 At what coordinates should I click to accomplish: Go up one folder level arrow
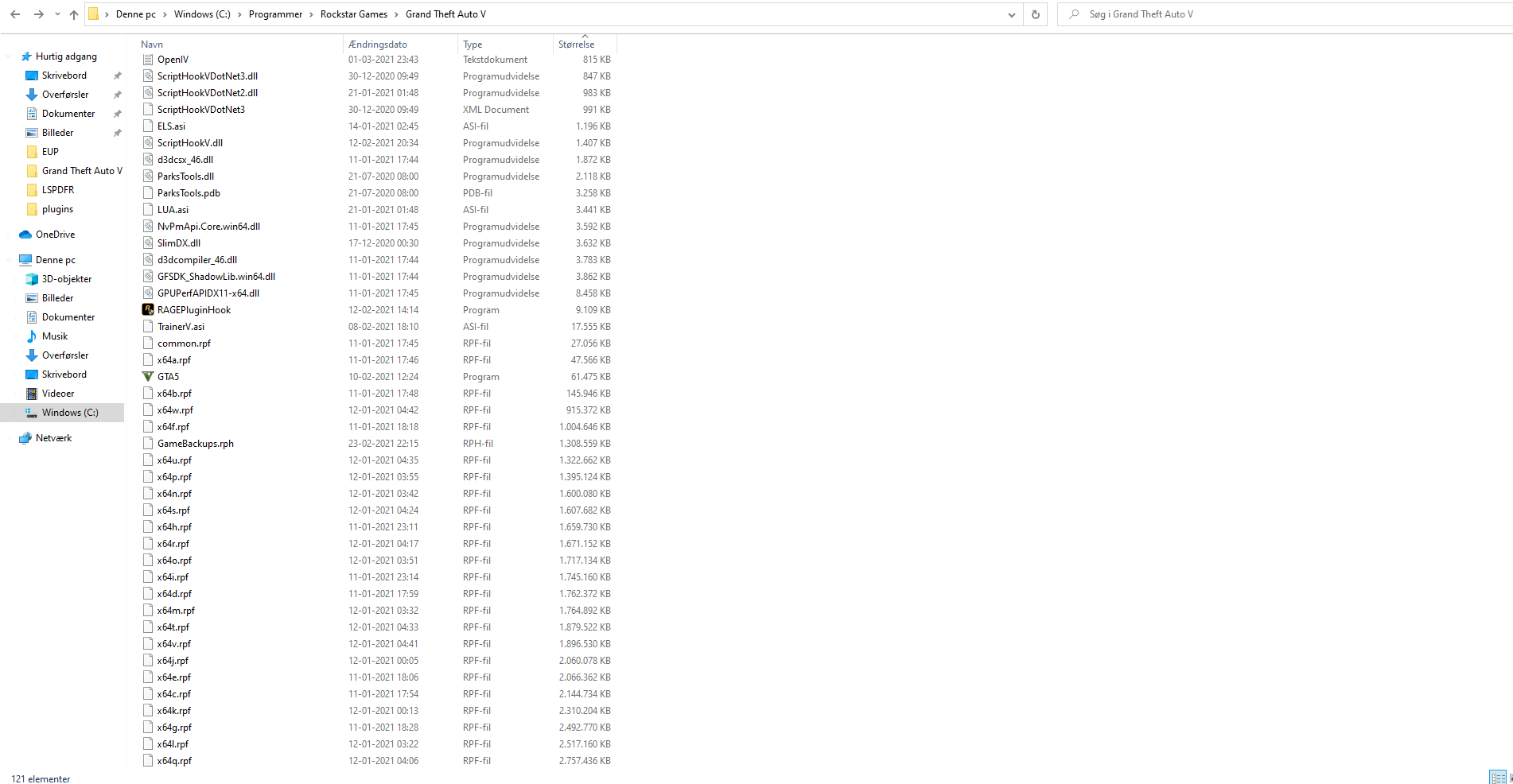click(x=74, y=14)
